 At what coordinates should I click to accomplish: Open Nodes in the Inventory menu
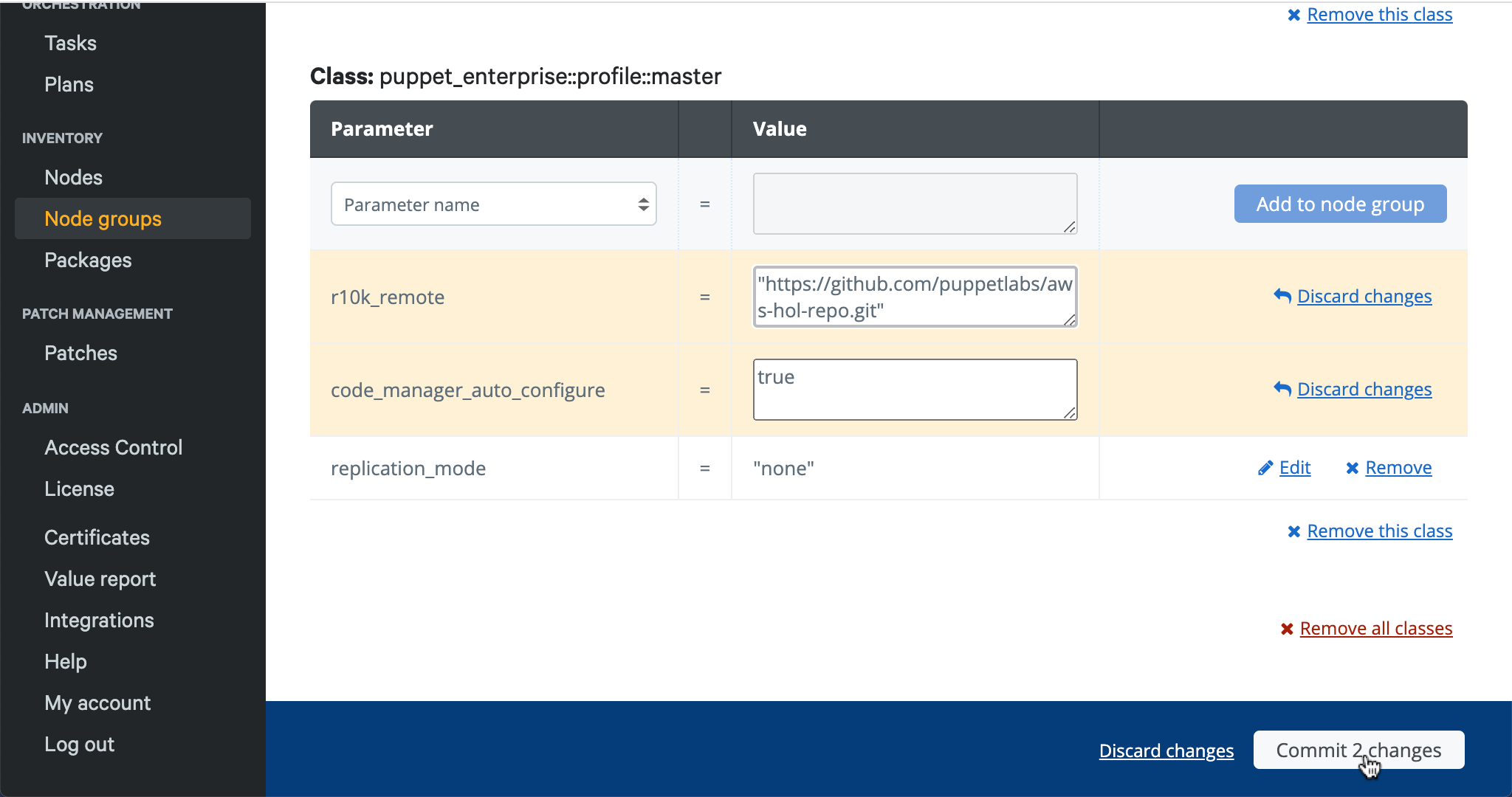pyautogui.click(x=73, y=177)
